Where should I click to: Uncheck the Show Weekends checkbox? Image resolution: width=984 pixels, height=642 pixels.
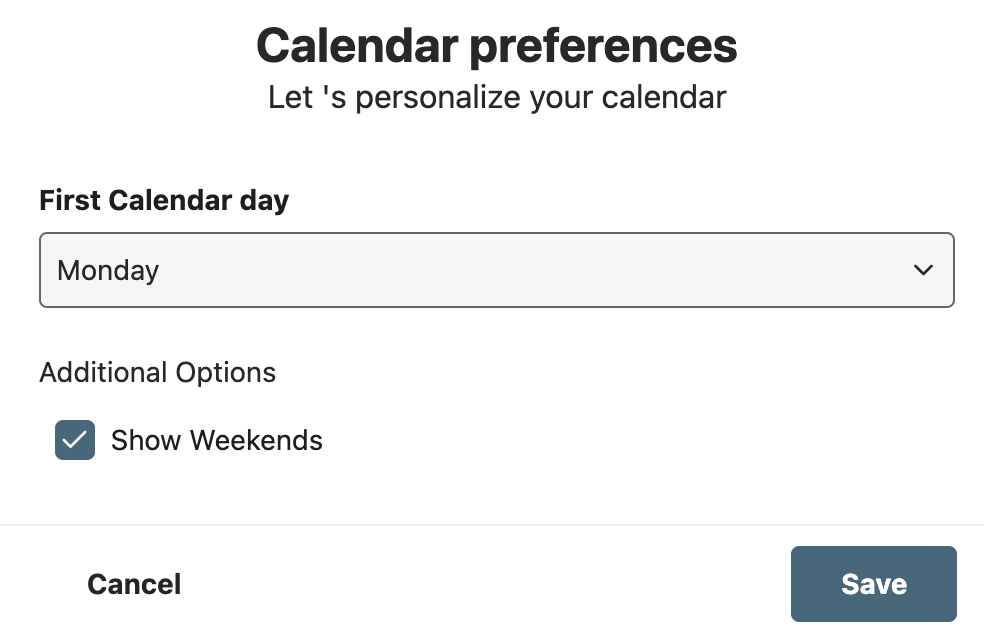(x=75, y=440)
